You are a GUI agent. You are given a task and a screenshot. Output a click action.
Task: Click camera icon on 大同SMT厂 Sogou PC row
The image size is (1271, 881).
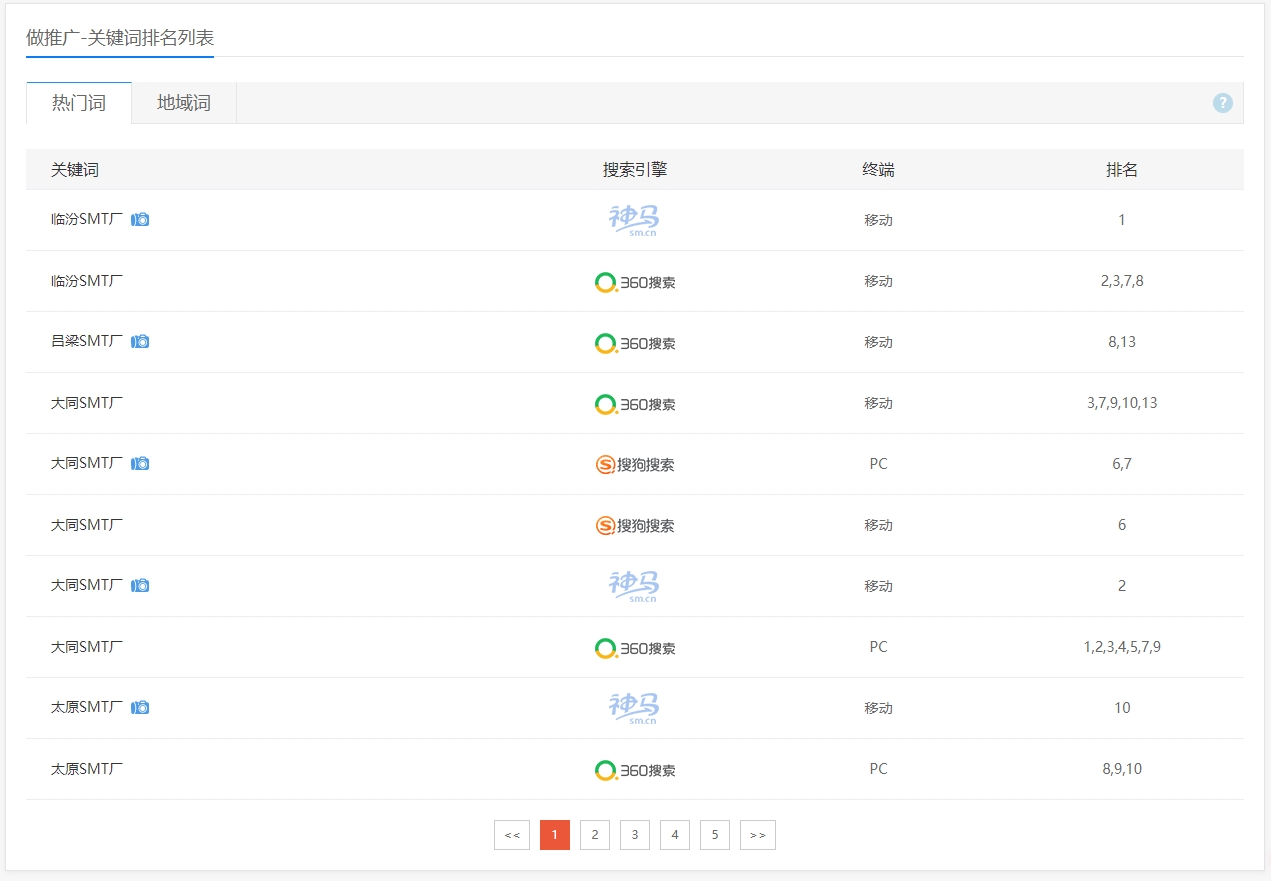140,463
